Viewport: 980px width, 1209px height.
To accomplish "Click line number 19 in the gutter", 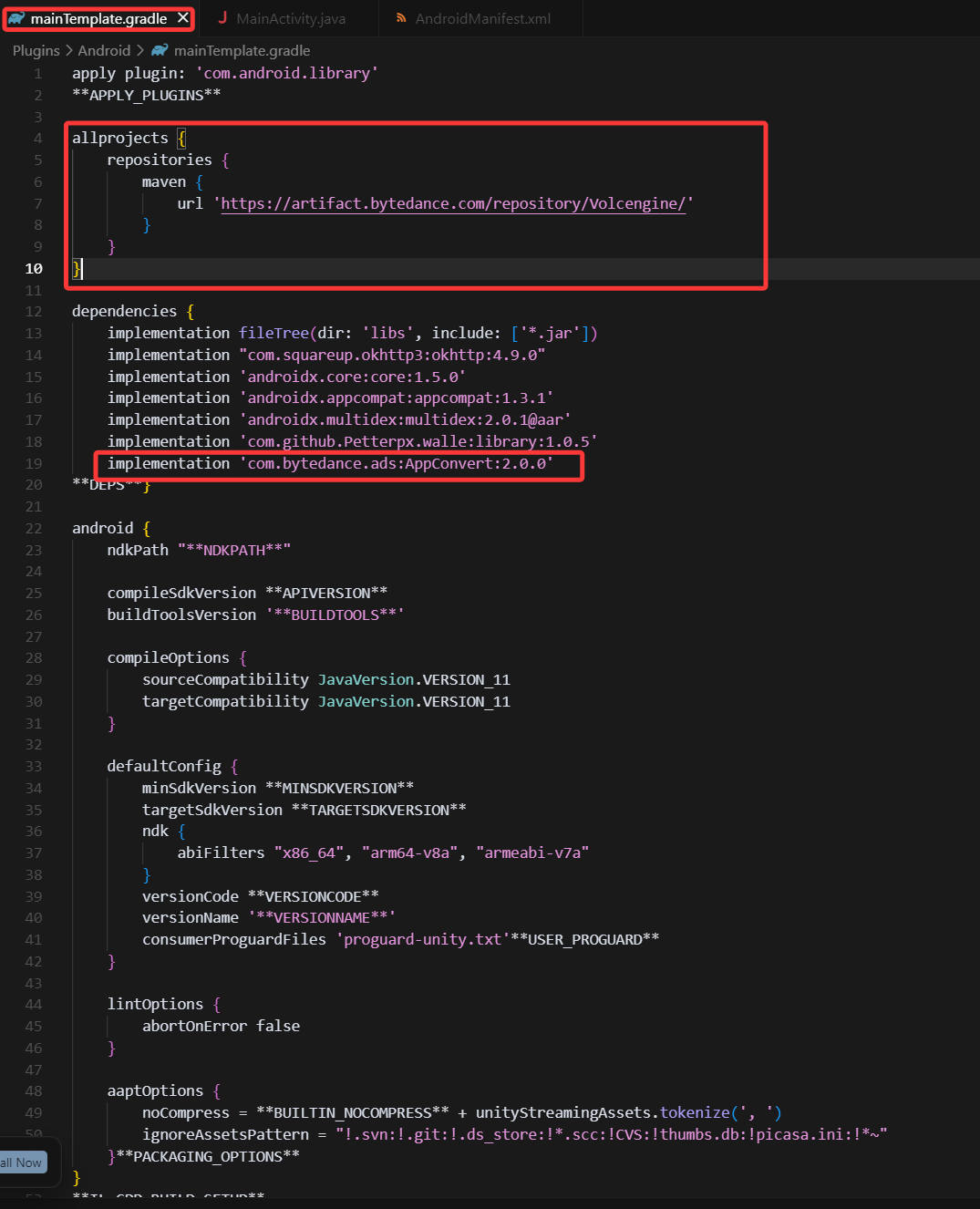I will pyautogui.click(x=34, y=463).
